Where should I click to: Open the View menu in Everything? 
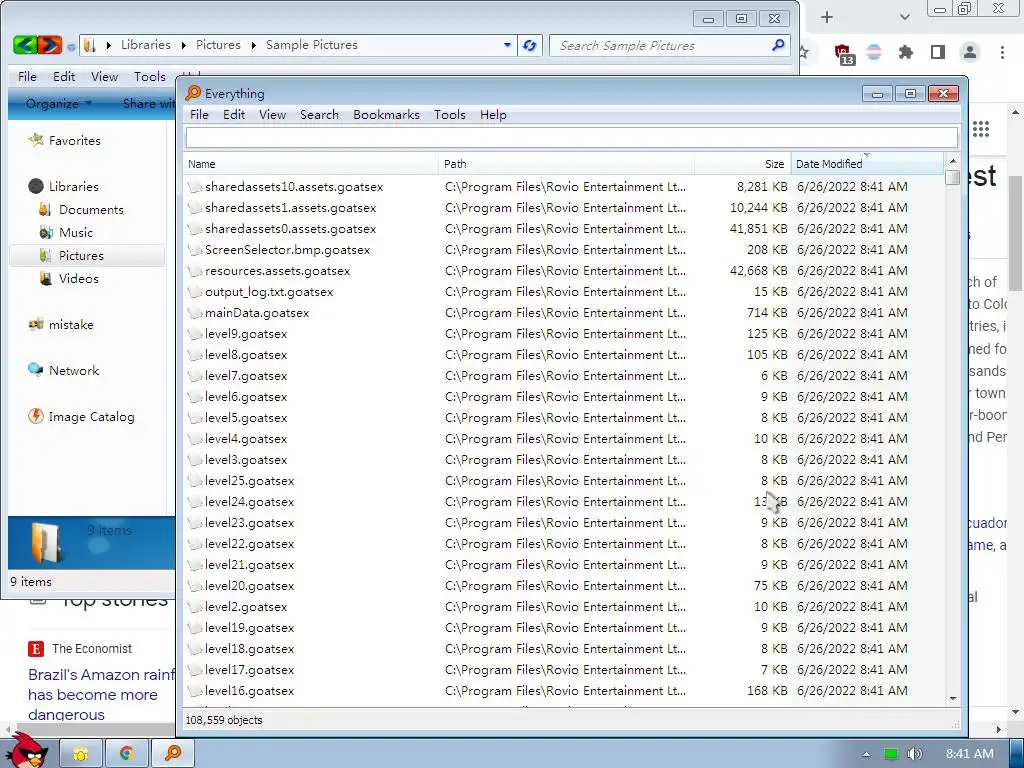click(272, 115)
